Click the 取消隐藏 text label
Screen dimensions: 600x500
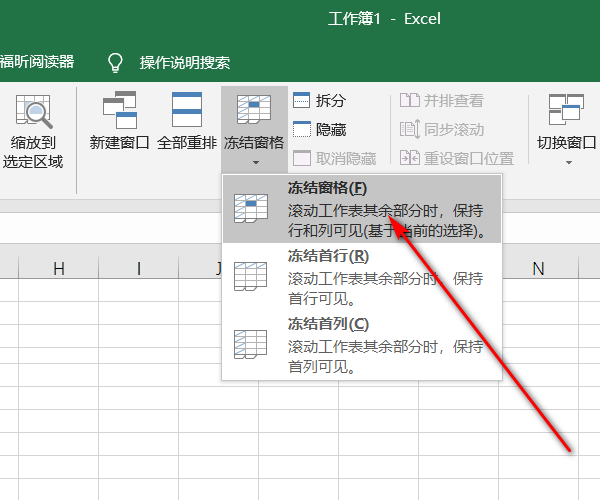(346, 158)
